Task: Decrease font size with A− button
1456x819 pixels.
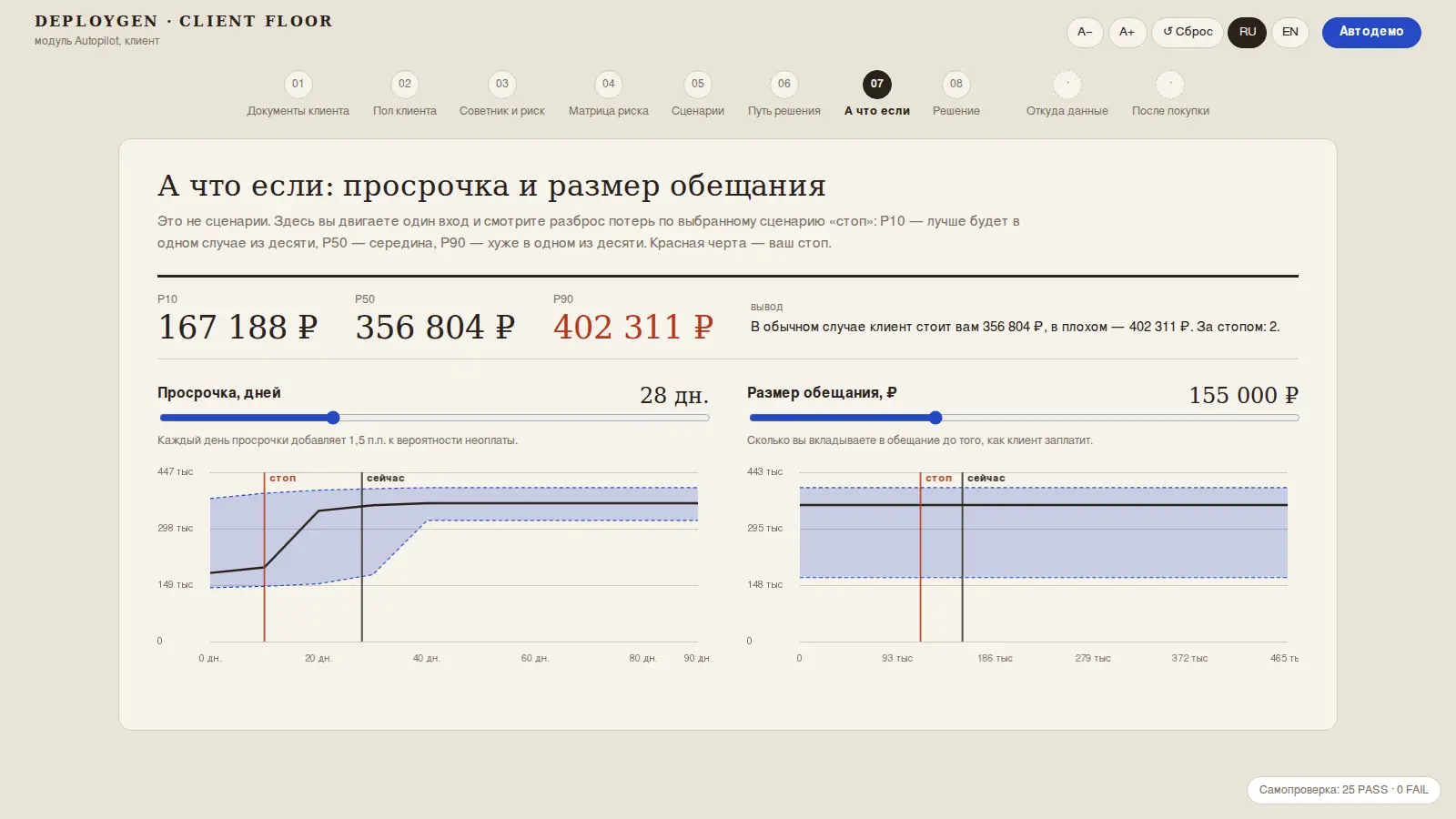Action: tap(1085, 32)
